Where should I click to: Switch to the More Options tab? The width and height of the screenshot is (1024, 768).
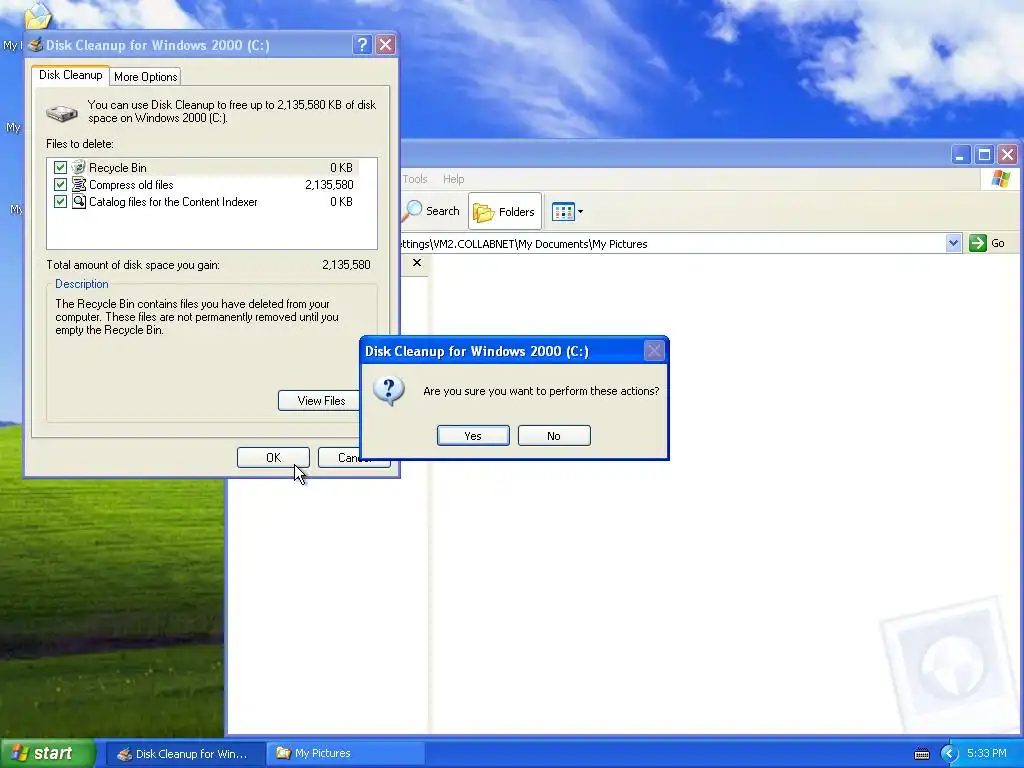tap(146, 77)
